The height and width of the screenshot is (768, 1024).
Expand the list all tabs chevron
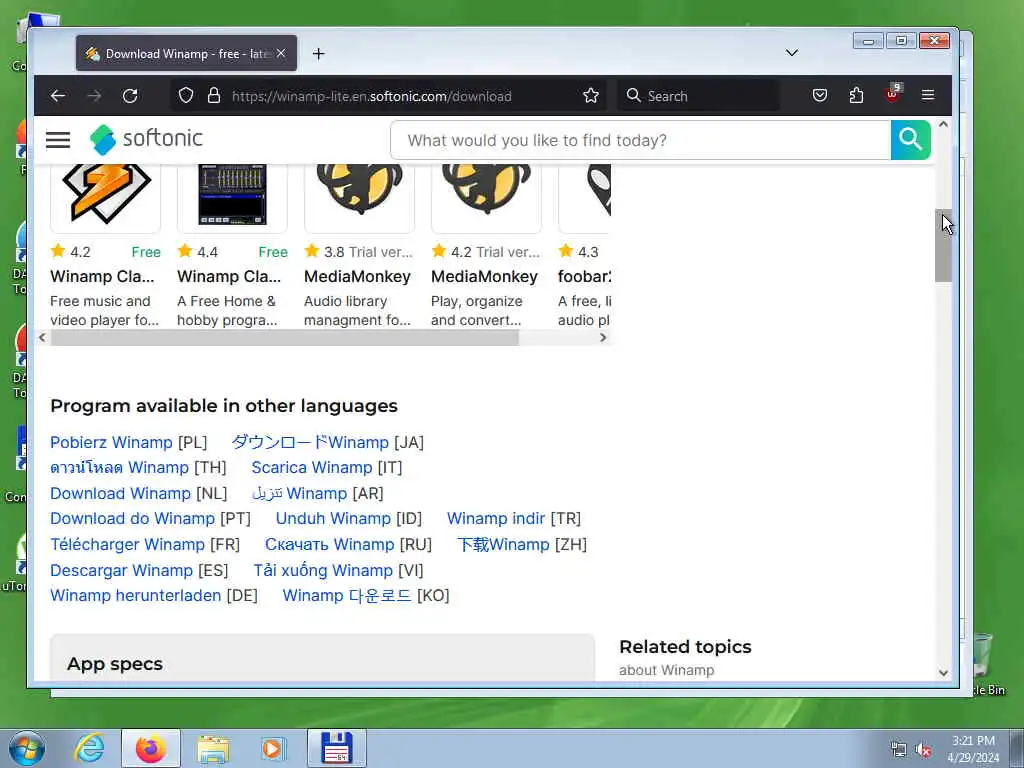pos(792,53)
